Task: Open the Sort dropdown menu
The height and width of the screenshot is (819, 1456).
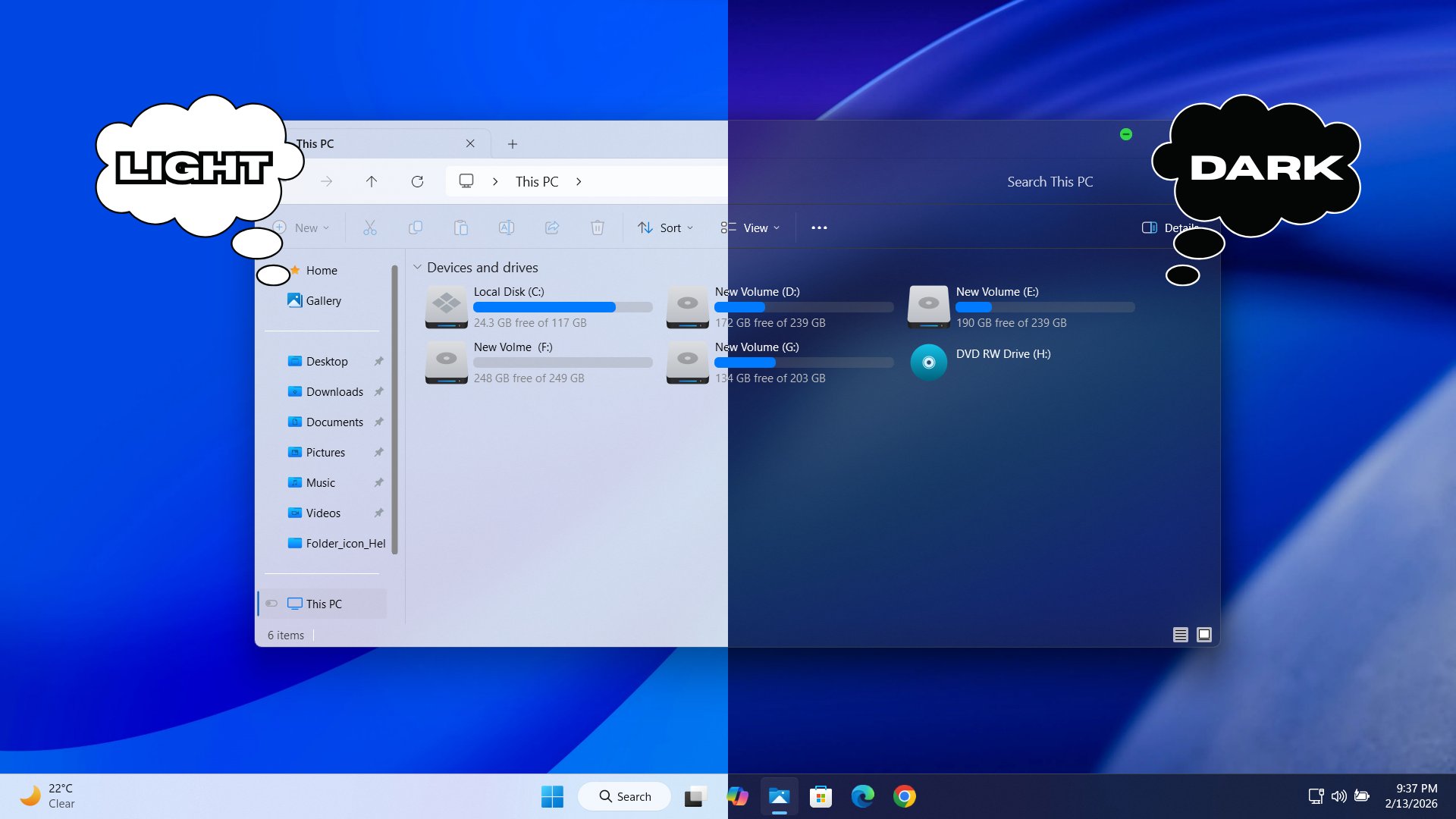Action: (x=665, y=227)
